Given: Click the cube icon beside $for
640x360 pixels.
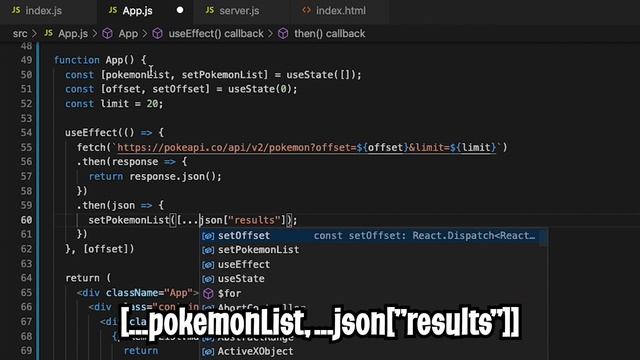Looking at the screenshot, I should coord(208,293).
